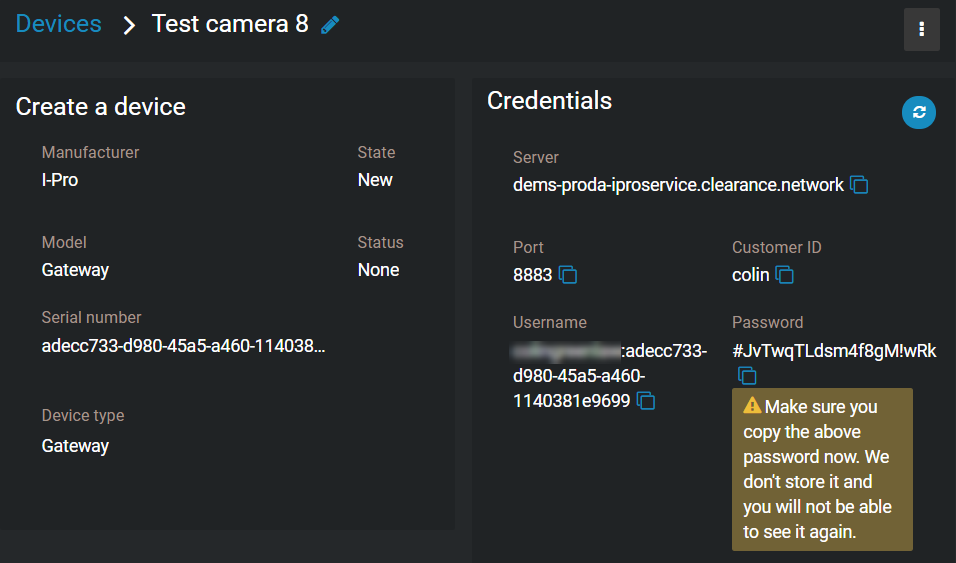Copy the Username value
The image size is (956, 563).
coord(646,401)
